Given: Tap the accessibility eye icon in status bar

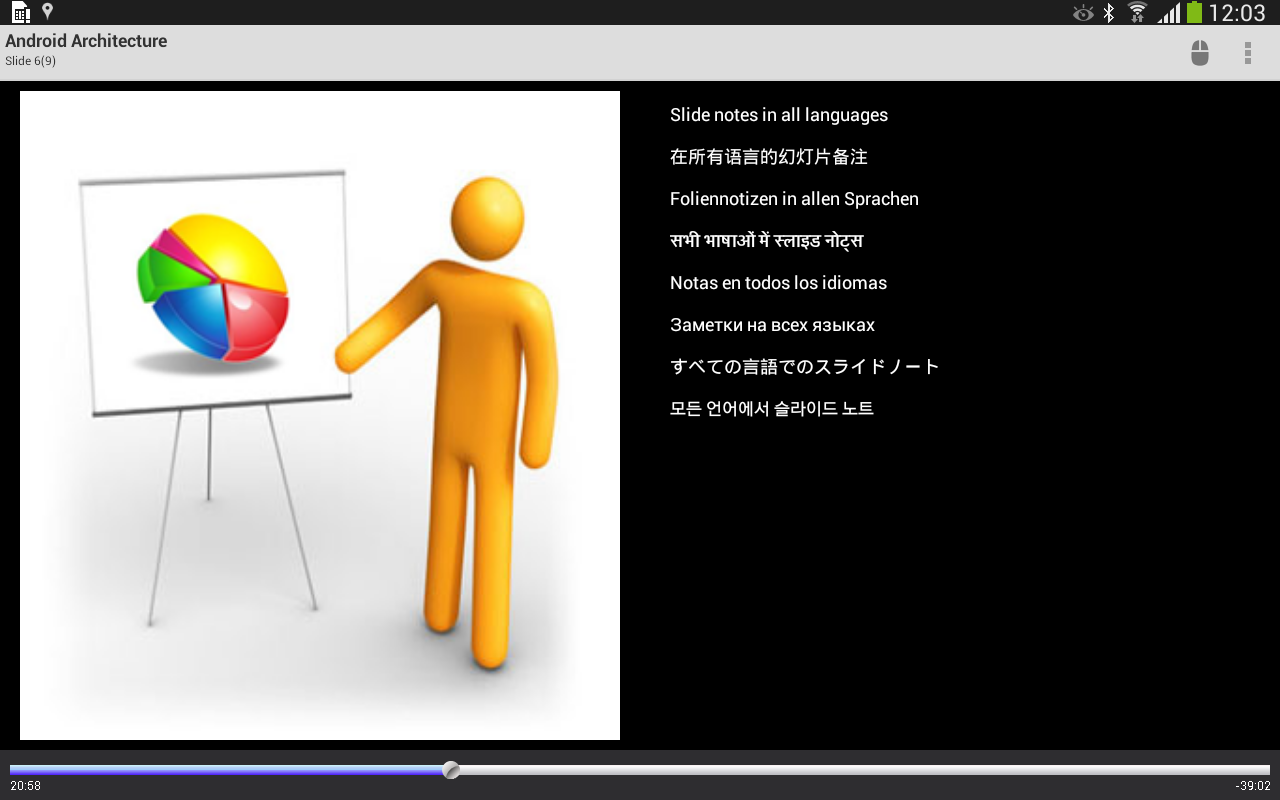Looking at the screenshot, I should point(1082,12).
